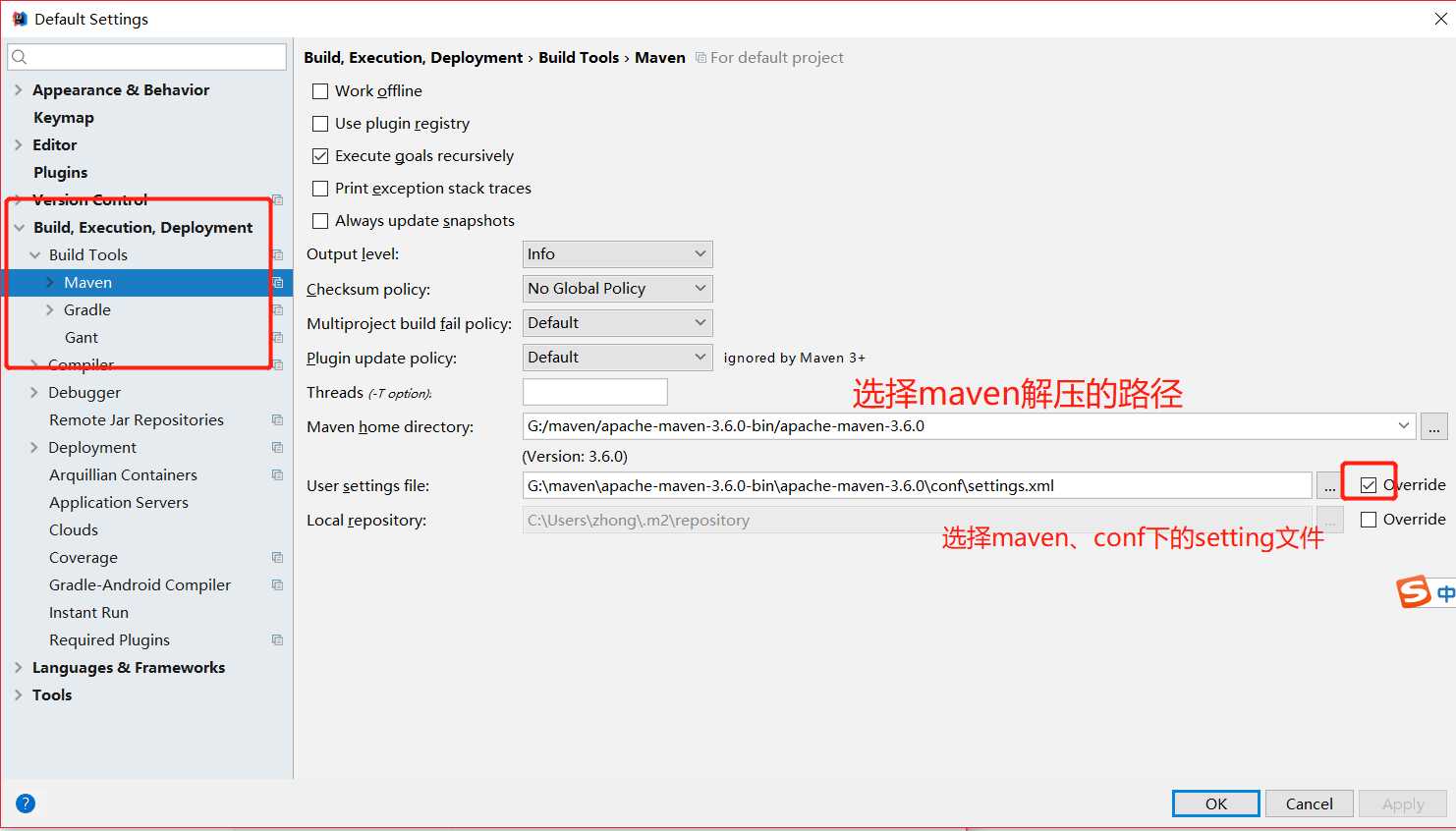Expand the Editor section
The width and height of the screenshot is (1456, 831).
[x=19, y=144]
